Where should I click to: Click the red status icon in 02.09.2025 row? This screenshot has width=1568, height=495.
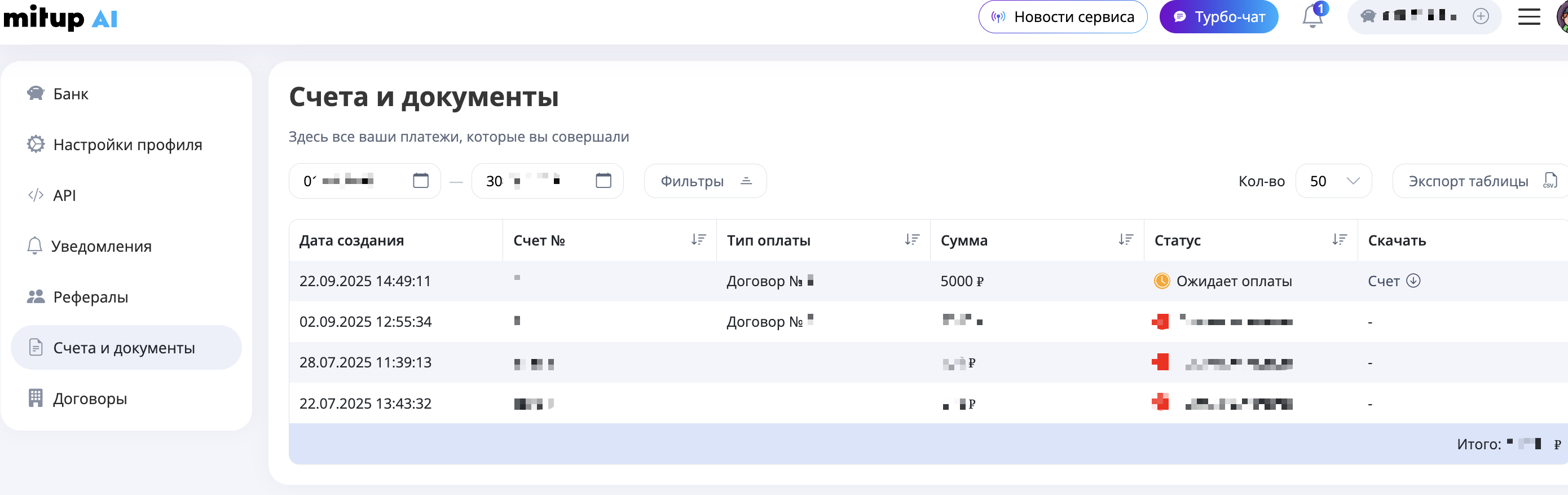(1160, 322)
